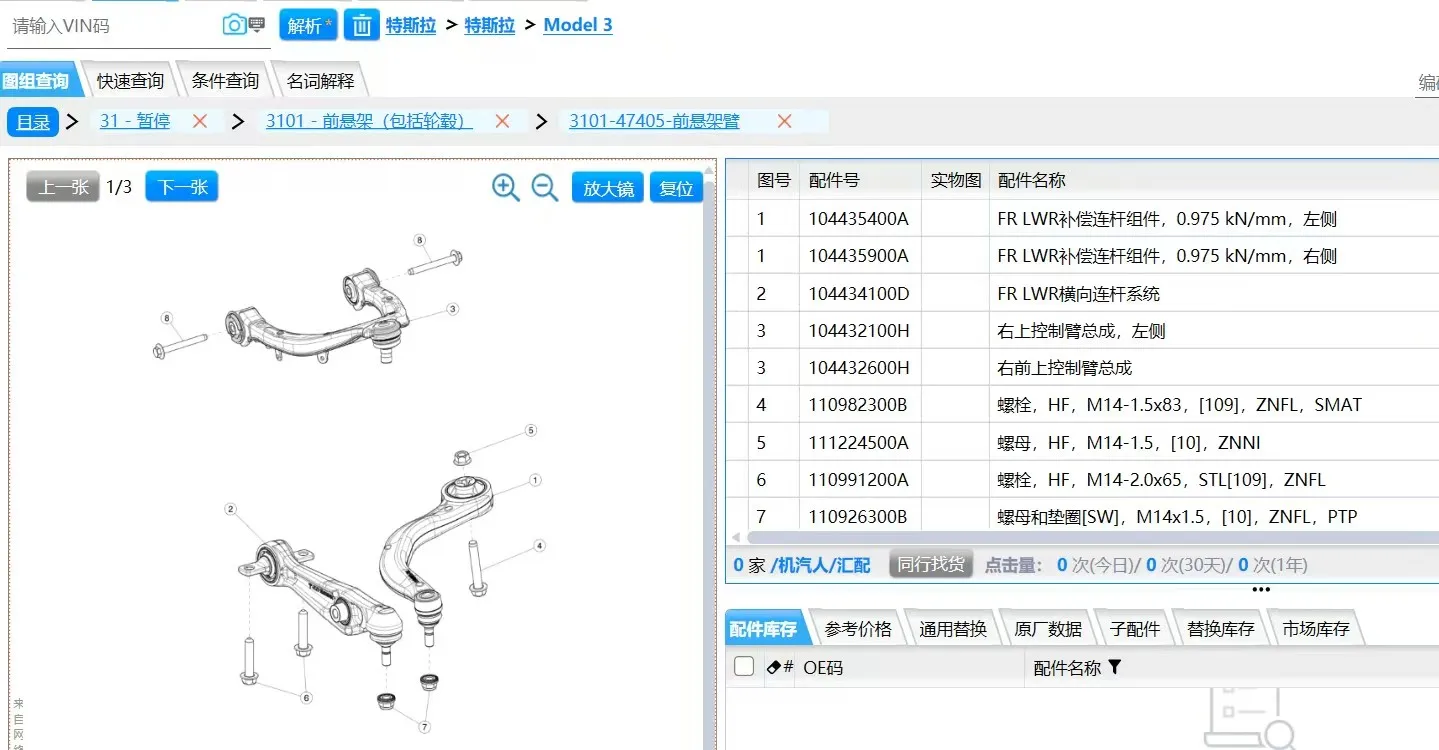Zoom in on the parts diagram
1439x750 pixels.
[506, 187]
